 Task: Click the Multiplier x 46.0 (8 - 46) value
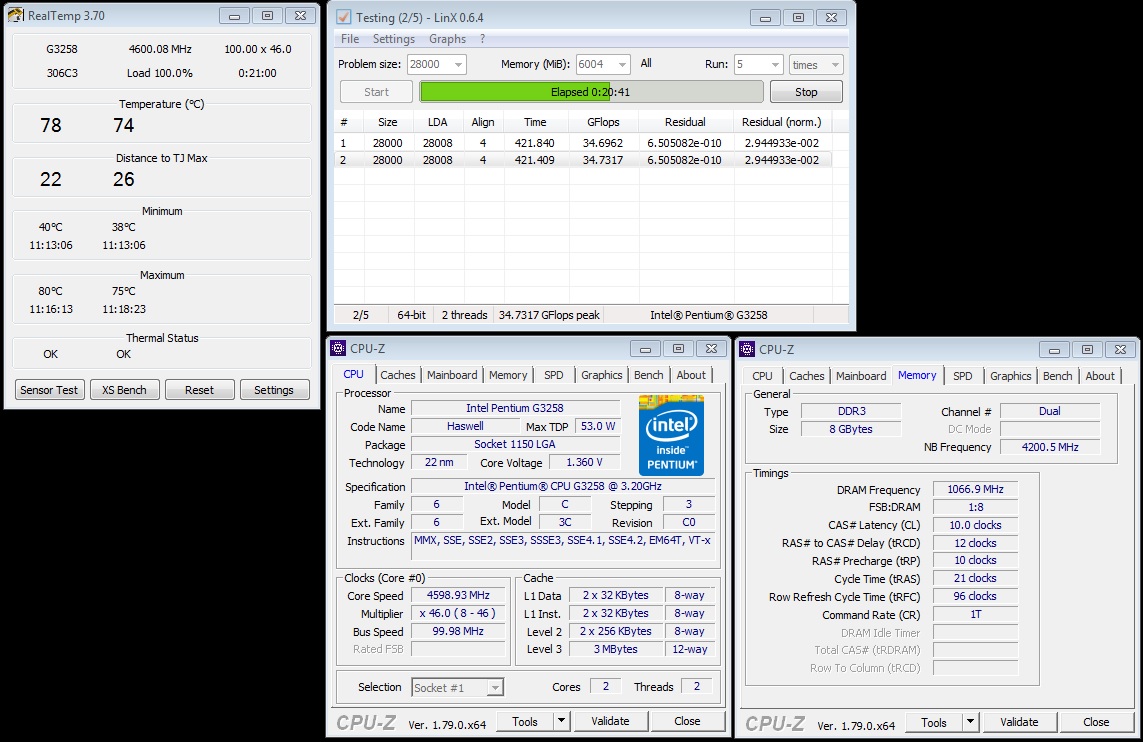458,613
